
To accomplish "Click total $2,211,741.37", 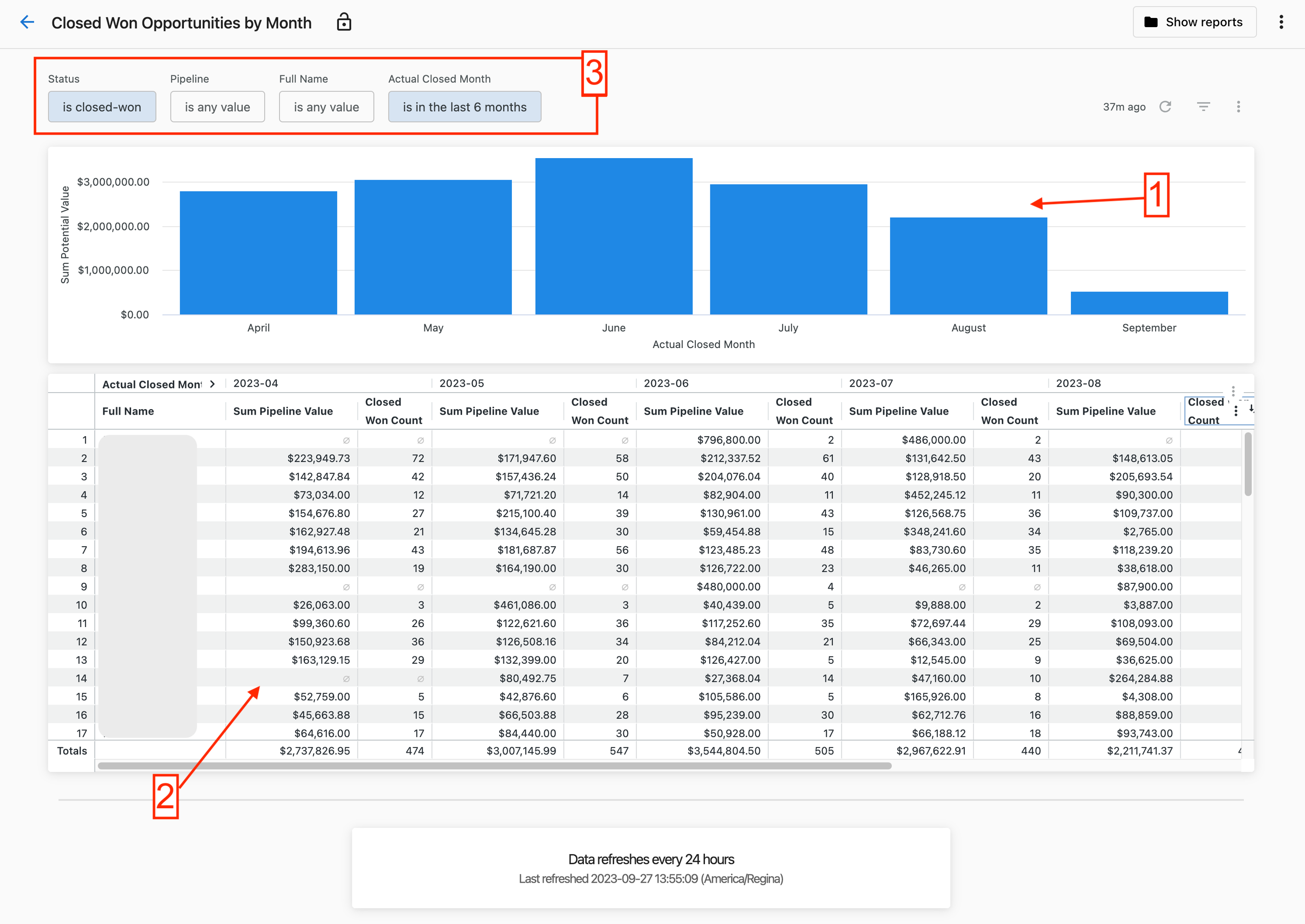I will (x=1140, y=751).
